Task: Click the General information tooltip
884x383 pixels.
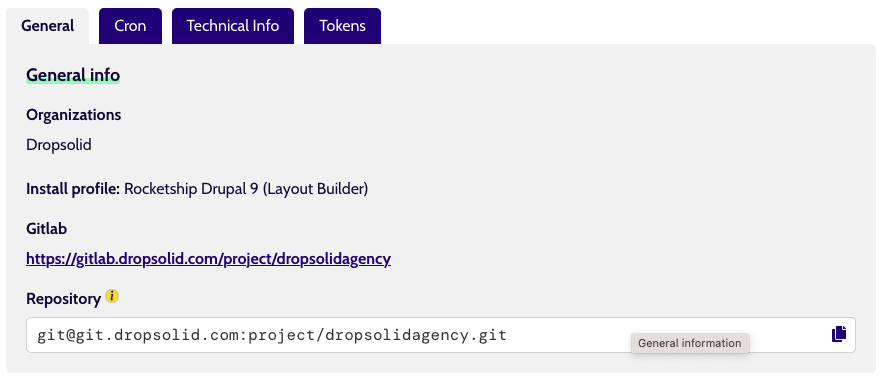Action: 690,343
